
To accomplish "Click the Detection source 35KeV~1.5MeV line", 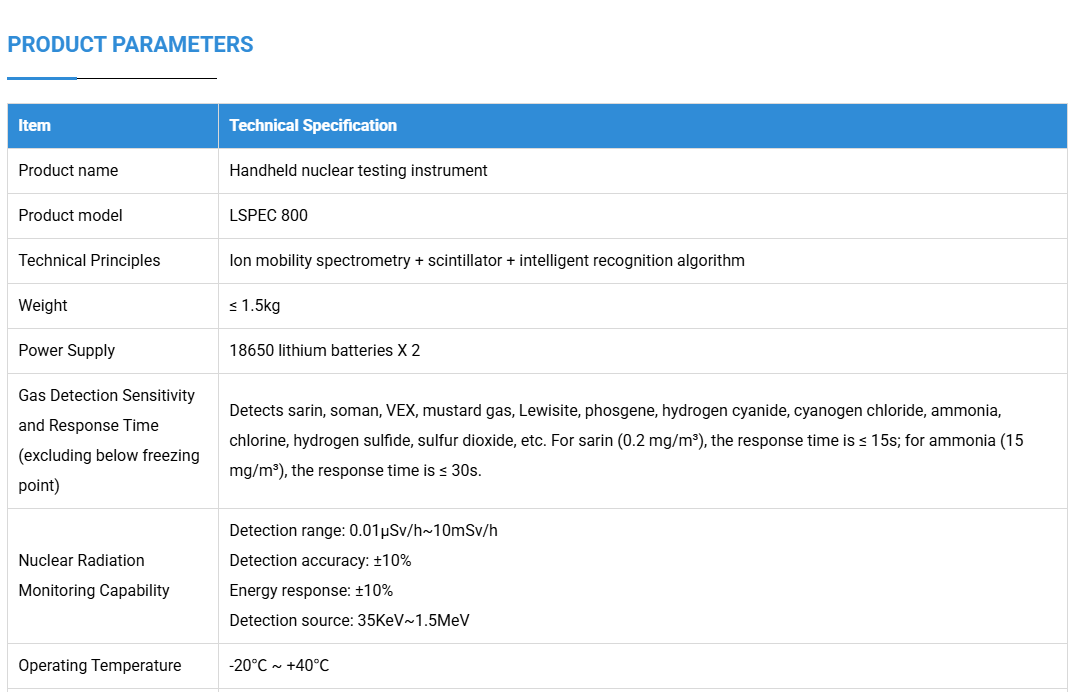I will pyautogui.click(x=350, y=621).
